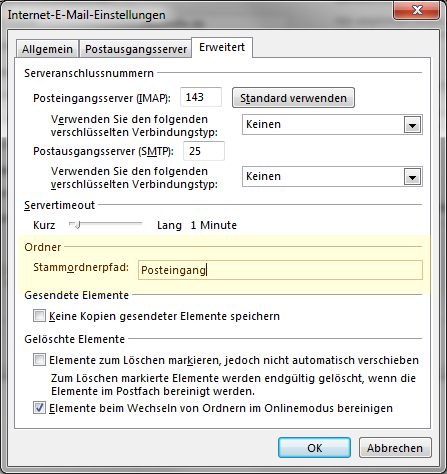Viewport: 447px width, 474px height.
Task: Click the Posteingangsserver (IMAP) label
Action: 102,98
